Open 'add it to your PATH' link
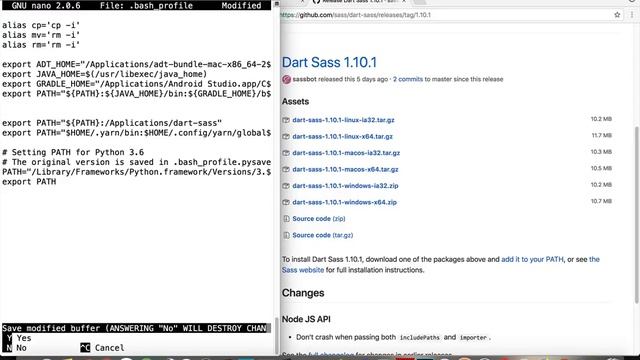 [x=532, y=259]
